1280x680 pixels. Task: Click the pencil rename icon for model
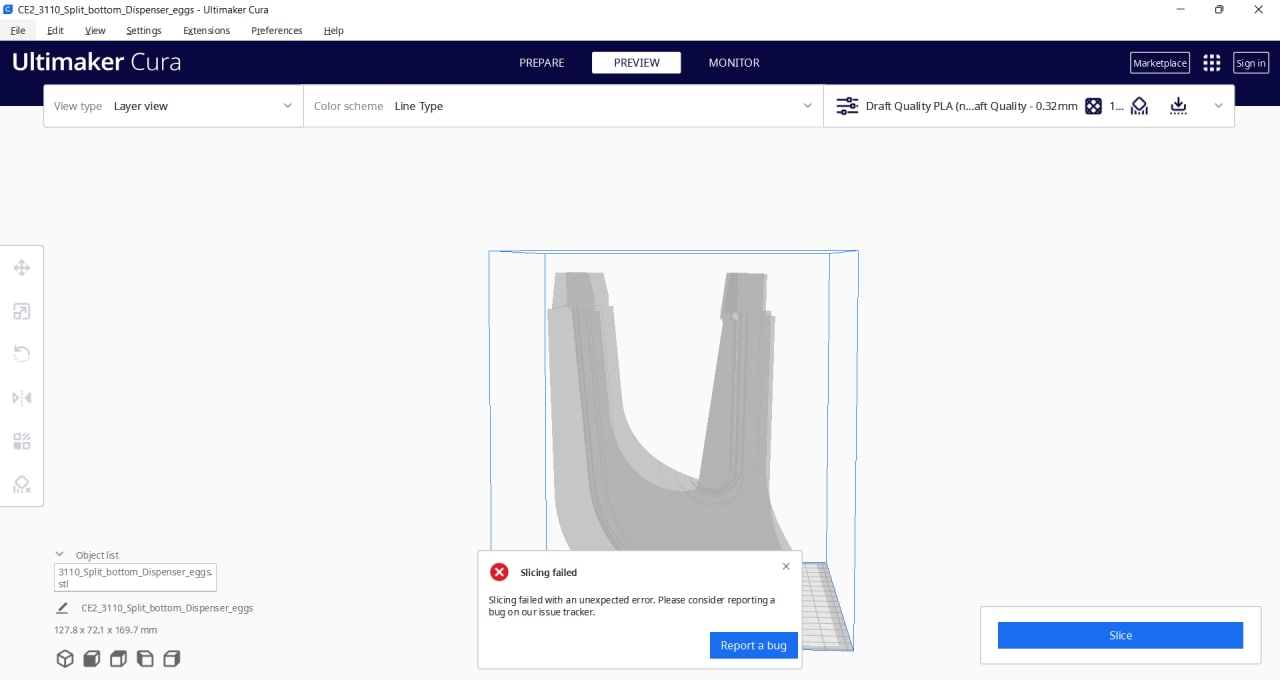point(62,607)
